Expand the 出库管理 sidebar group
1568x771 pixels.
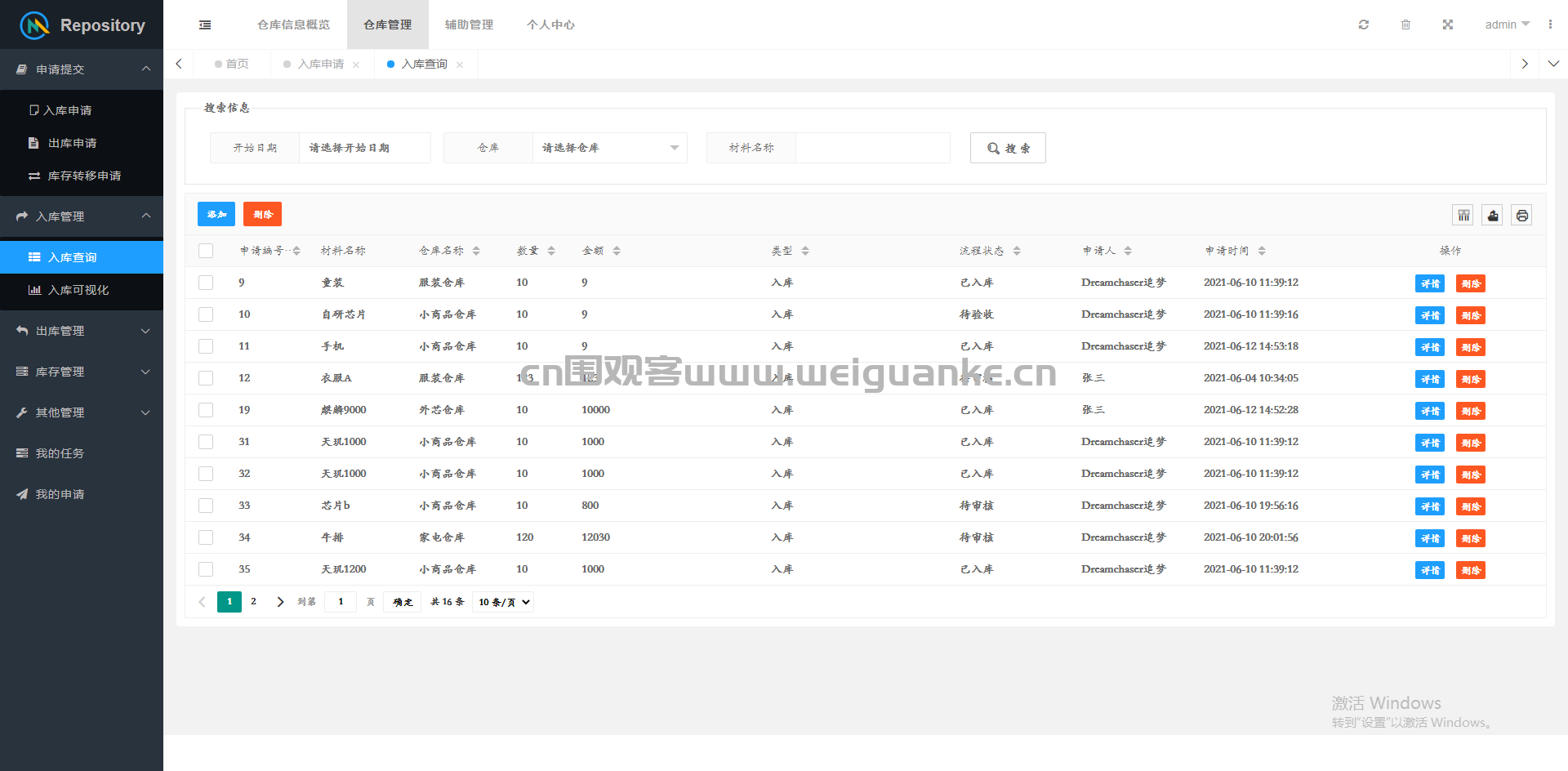(x=82, y=331)
